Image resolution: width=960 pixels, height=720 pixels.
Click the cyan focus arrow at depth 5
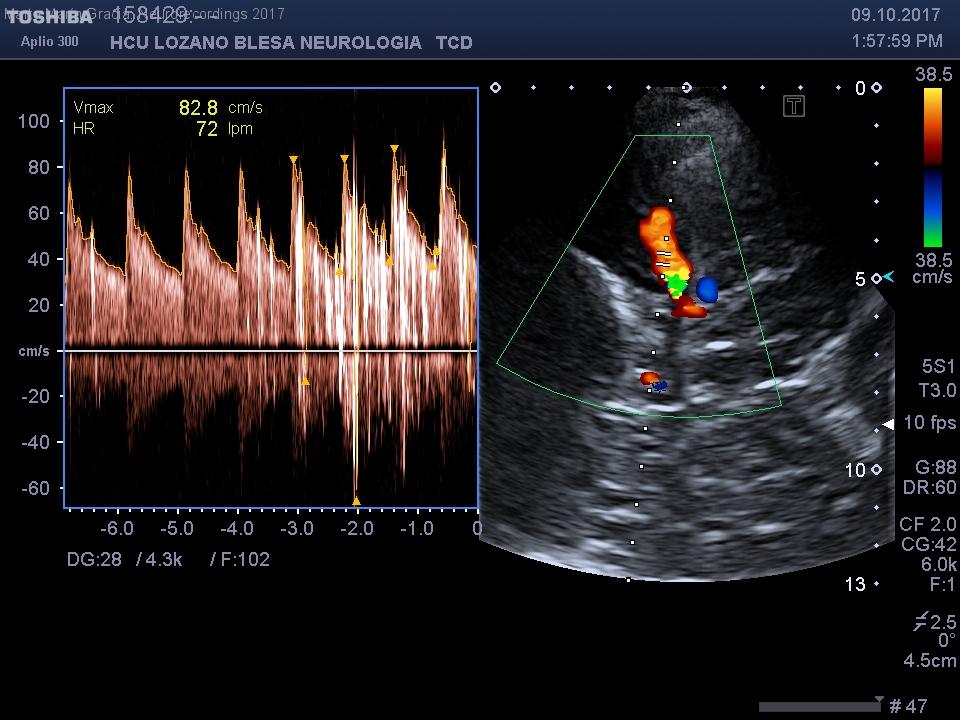coord(889,277)
